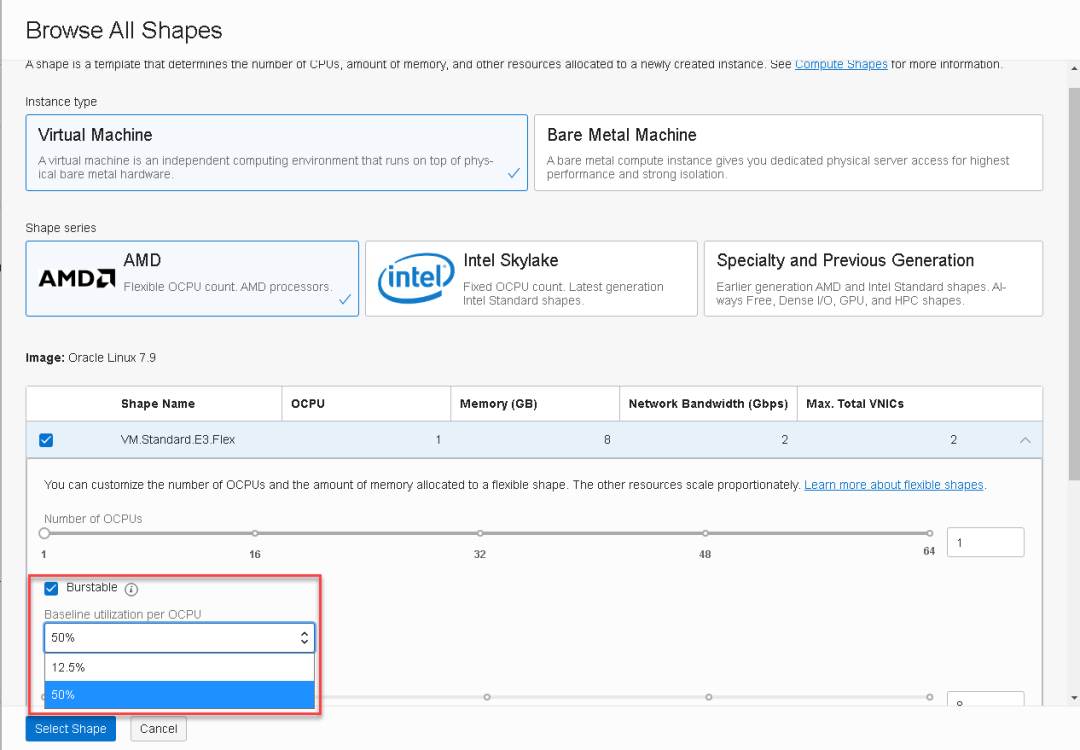Click the Intel logo icon
Screen dimensions: 1080x750
click(x=415, y=278)
